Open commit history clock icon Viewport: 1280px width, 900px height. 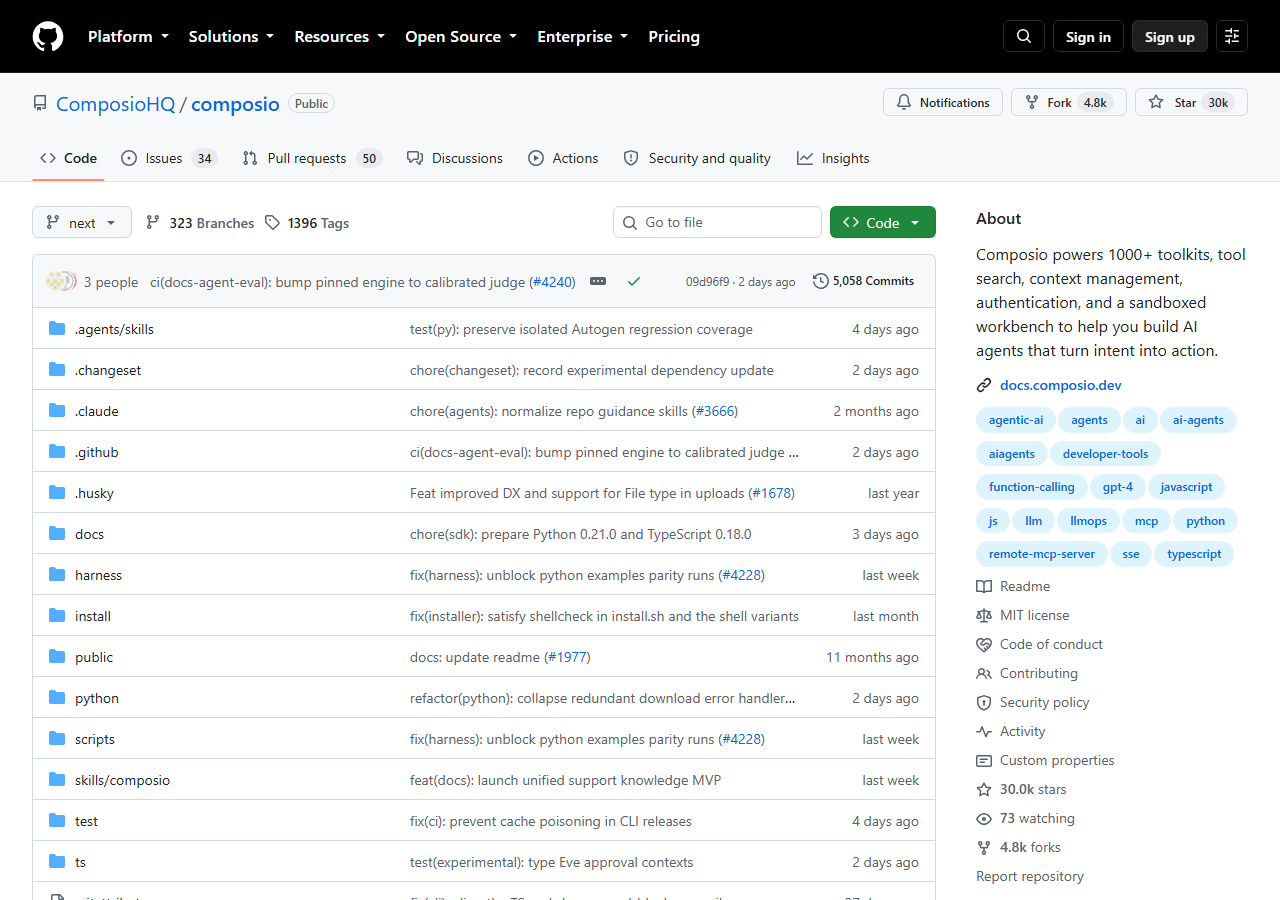(x=821, y=281)
